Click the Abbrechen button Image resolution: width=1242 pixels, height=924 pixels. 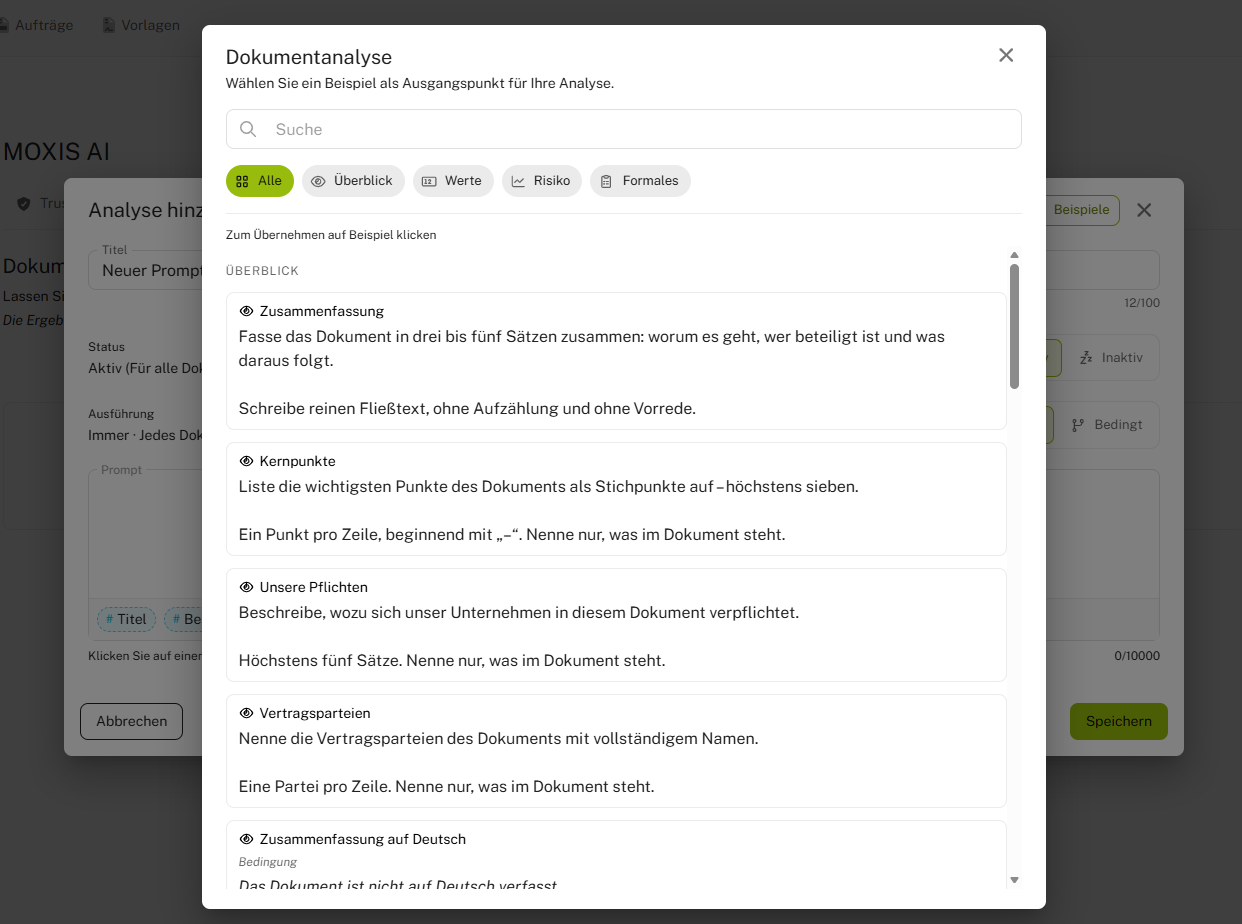pyautogui.click(x=131, y=721)
